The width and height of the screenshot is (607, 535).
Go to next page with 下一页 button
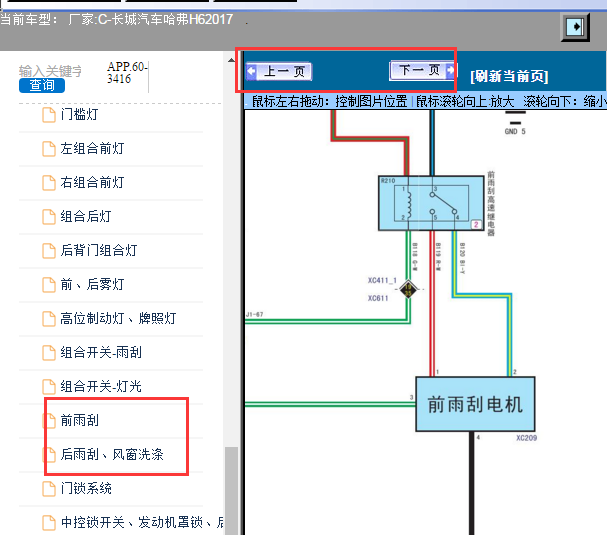[423, 70]
